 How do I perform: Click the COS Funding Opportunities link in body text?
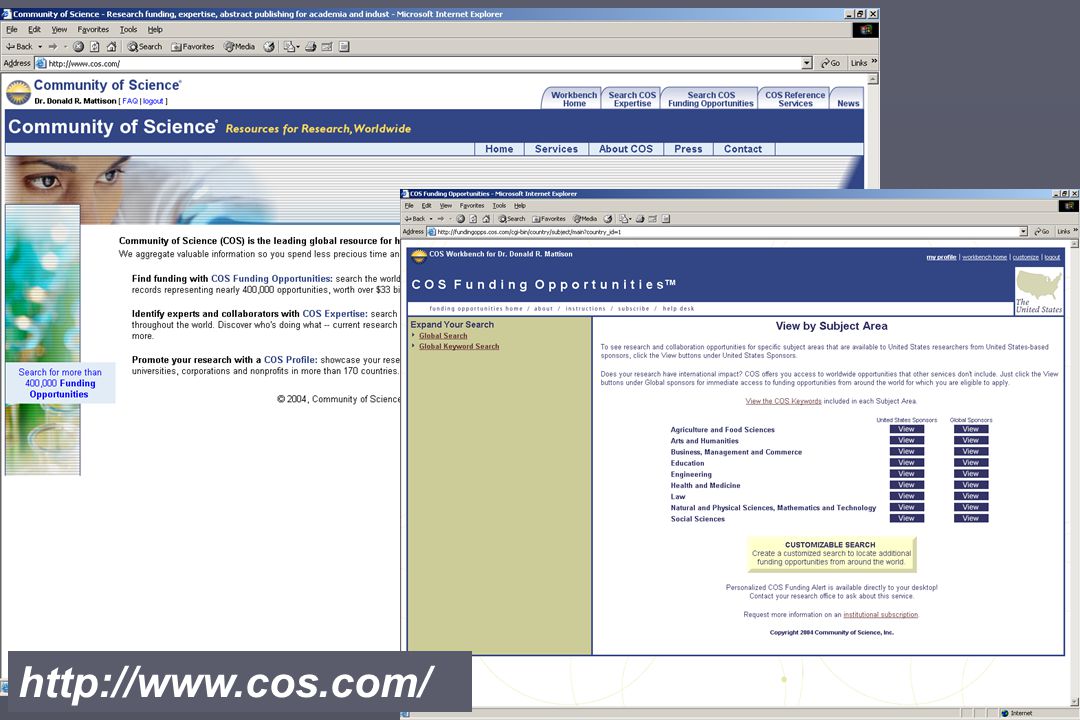coord(271,279)
